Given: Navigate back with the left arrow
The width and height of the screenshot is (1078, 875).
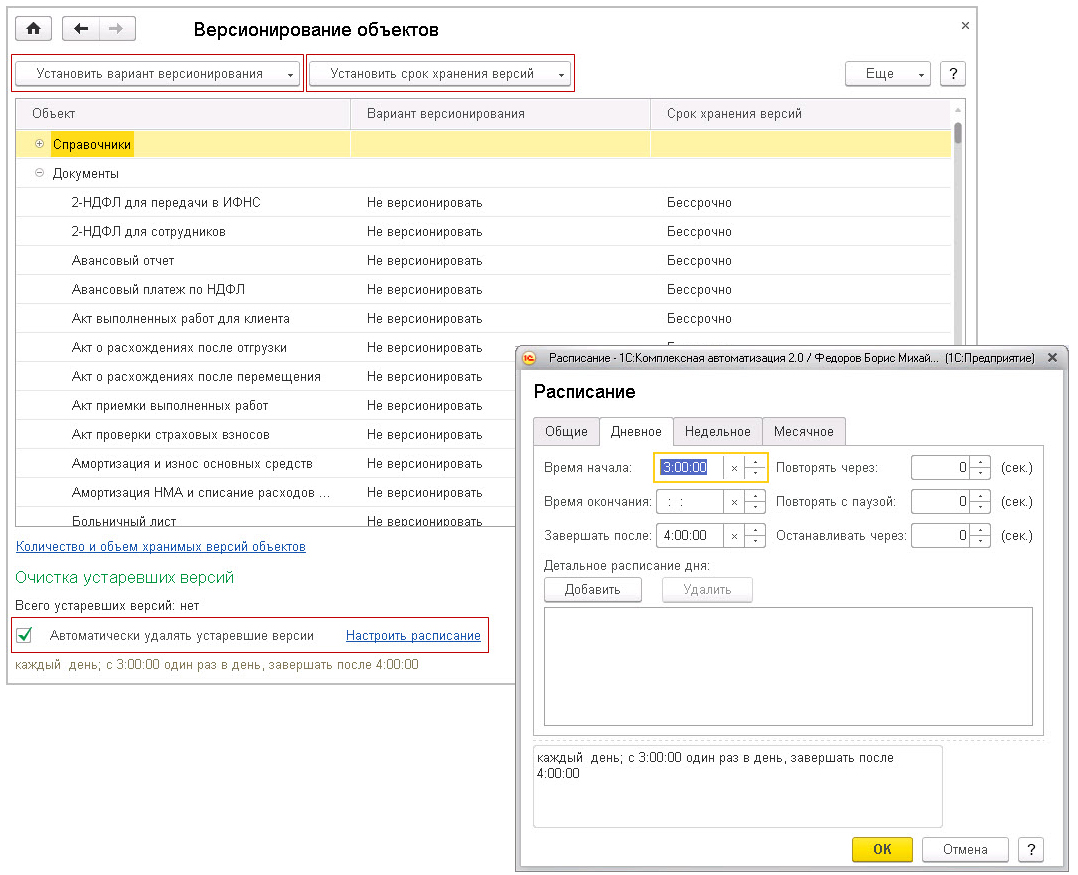Looking at the screenshot, I should [81, 28].
